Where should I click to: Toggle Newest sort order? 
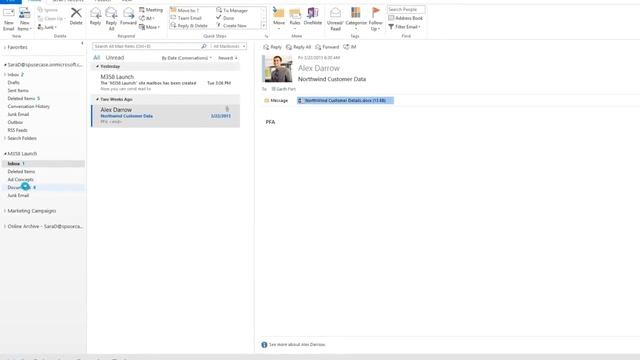pos(228,58)
